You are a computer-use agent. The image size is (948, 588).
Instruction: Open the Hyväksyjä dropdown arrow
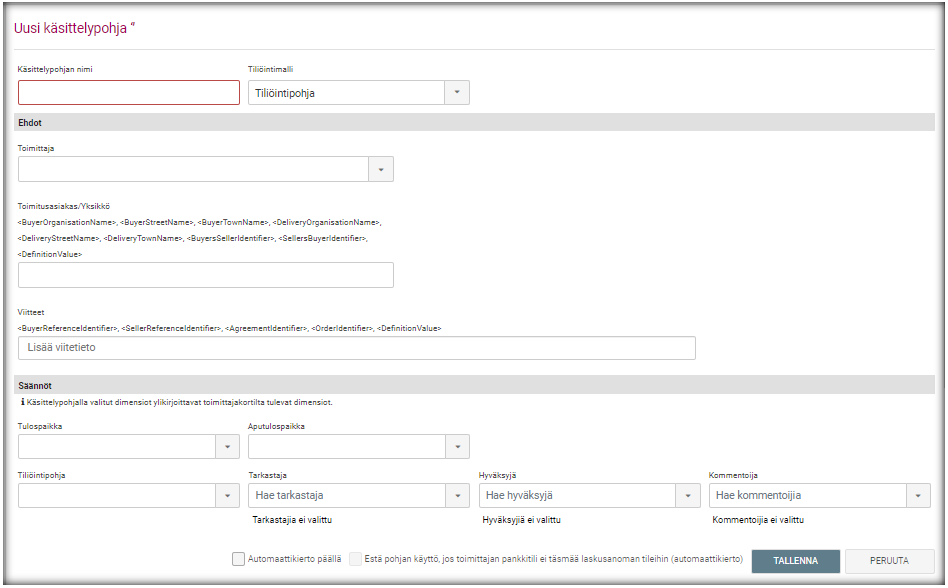coord(688,496)
